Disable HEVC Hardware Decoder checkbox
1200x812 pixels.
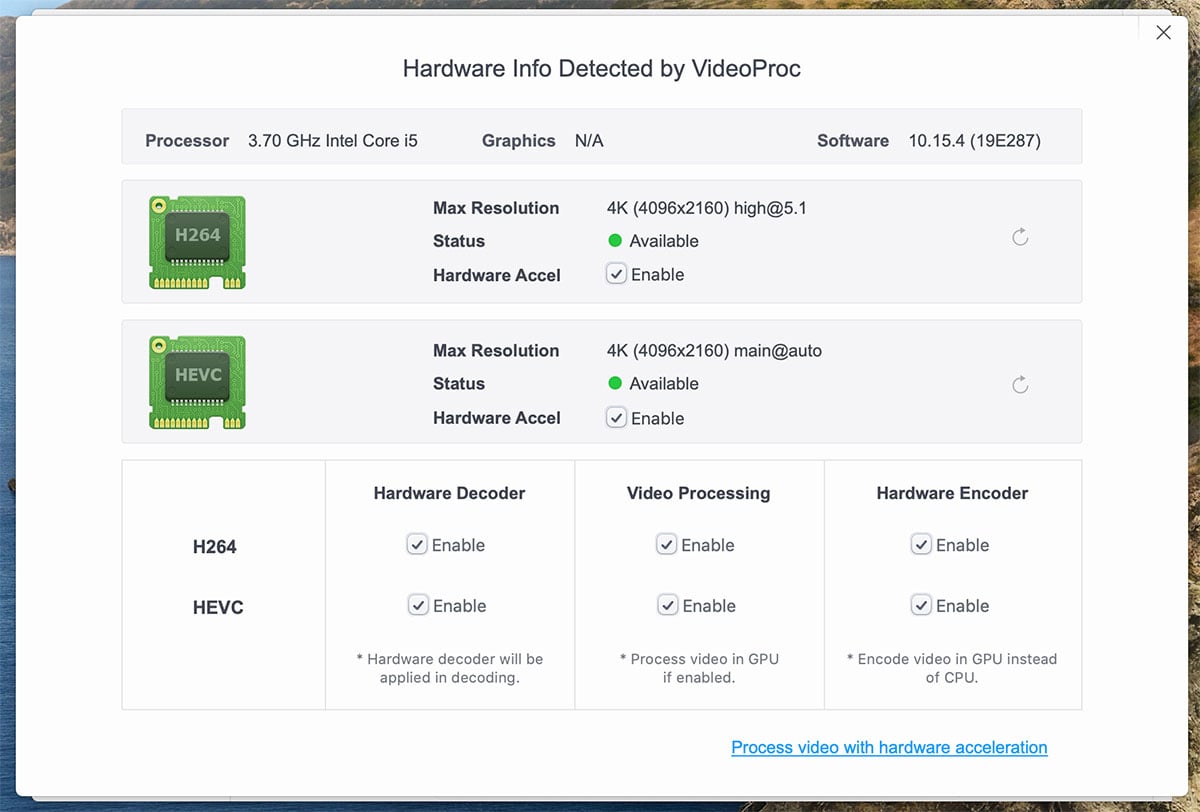coord(417,605)
